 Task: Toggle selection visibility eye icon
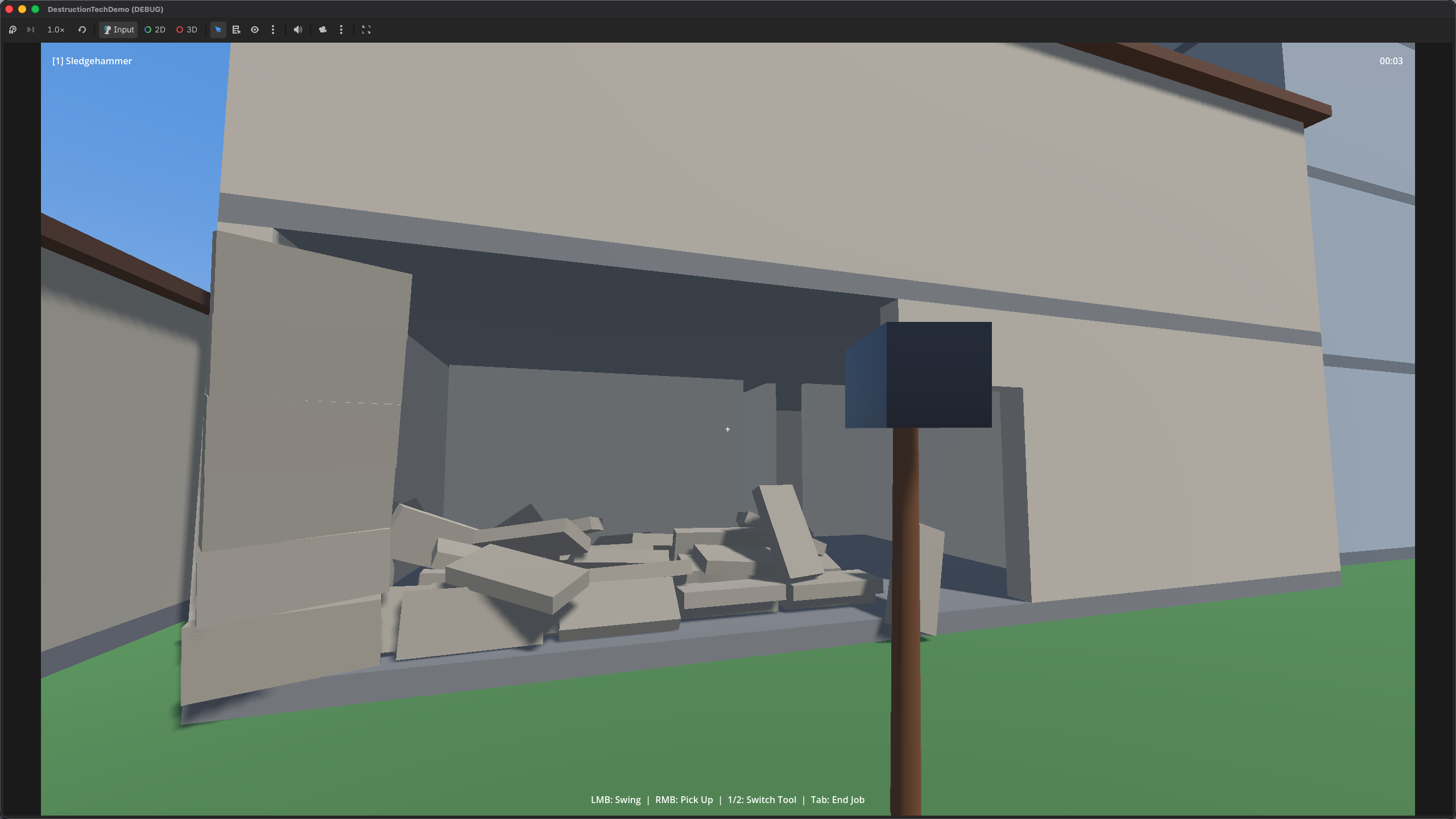255,30
